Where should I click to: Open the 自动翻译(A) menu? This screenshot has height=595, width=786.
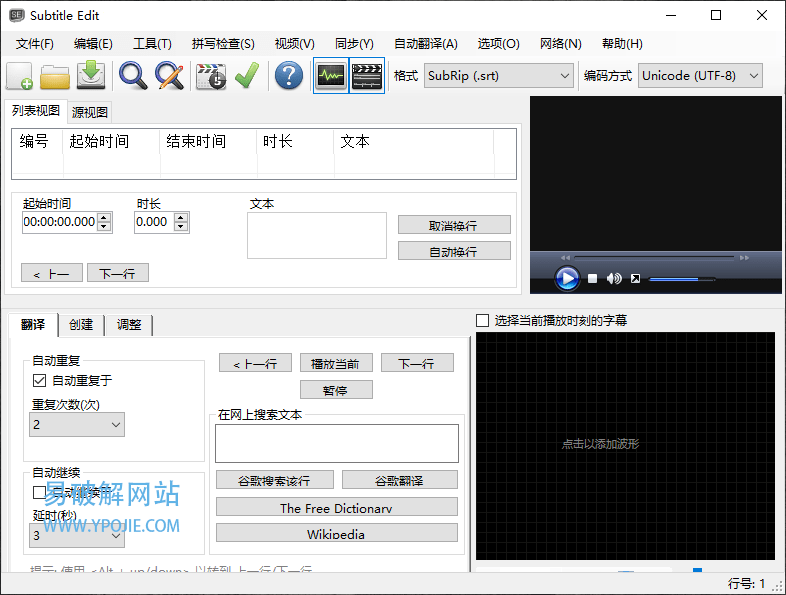425,44
